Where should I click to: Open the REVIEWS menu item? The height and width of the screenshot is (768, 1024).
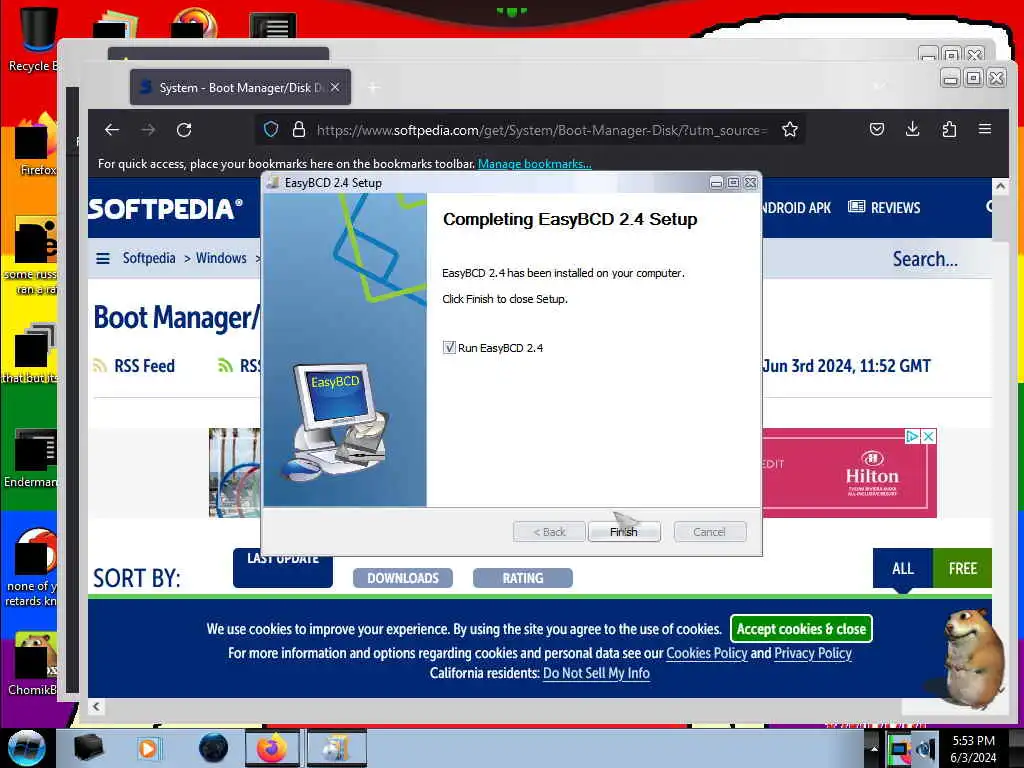(884, 208)
